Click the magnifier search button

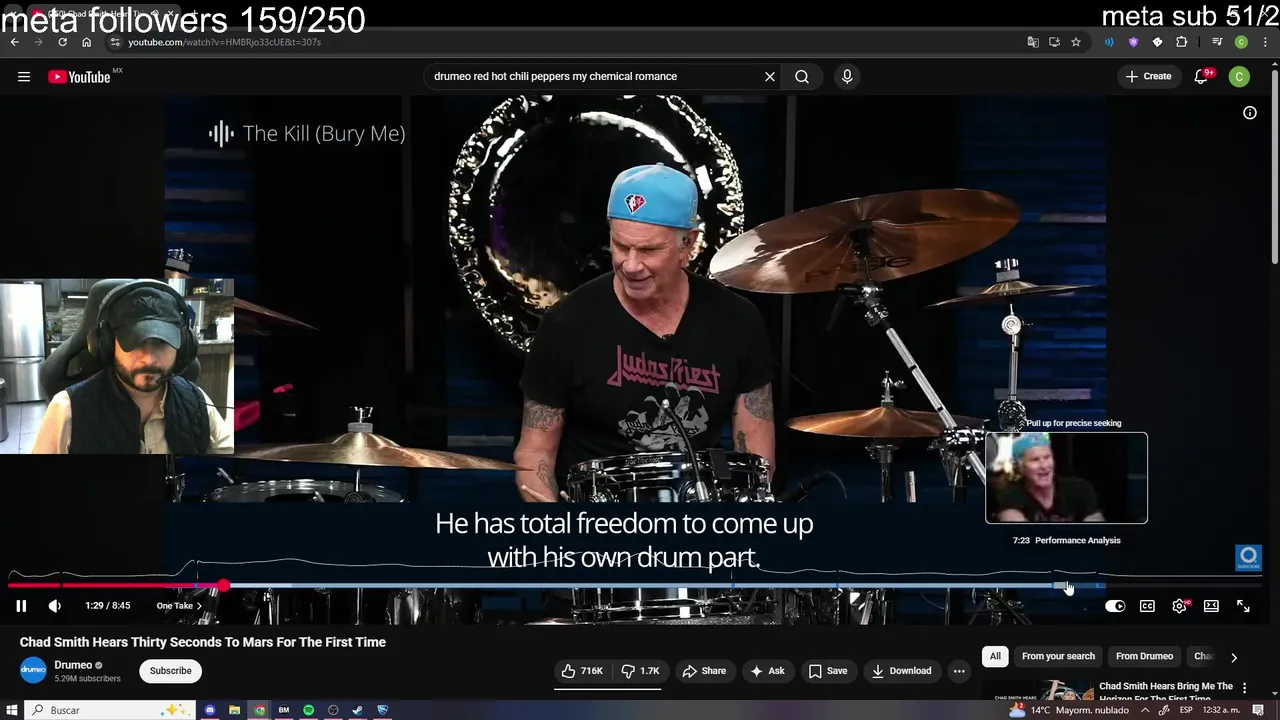coord(802,76)
